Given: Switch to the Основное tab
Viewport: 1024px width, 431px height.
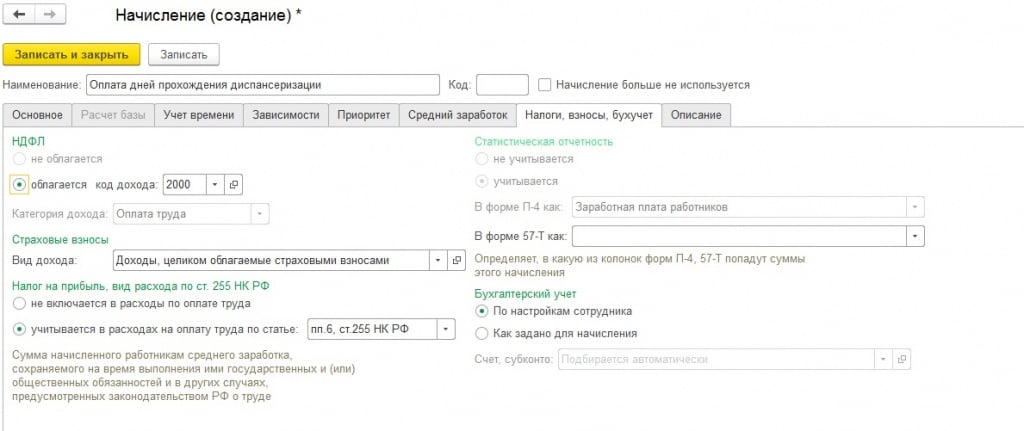Looking at the screenshot, I should click(x=39, y=115).
